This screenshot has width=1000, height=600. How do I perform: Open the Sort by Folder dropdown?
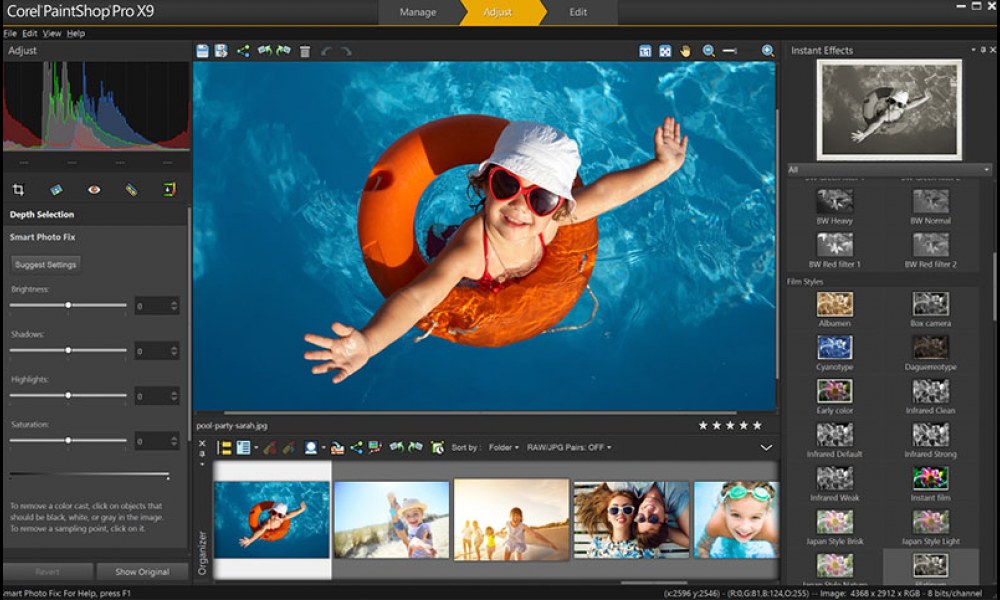click(x=504, y=448)
